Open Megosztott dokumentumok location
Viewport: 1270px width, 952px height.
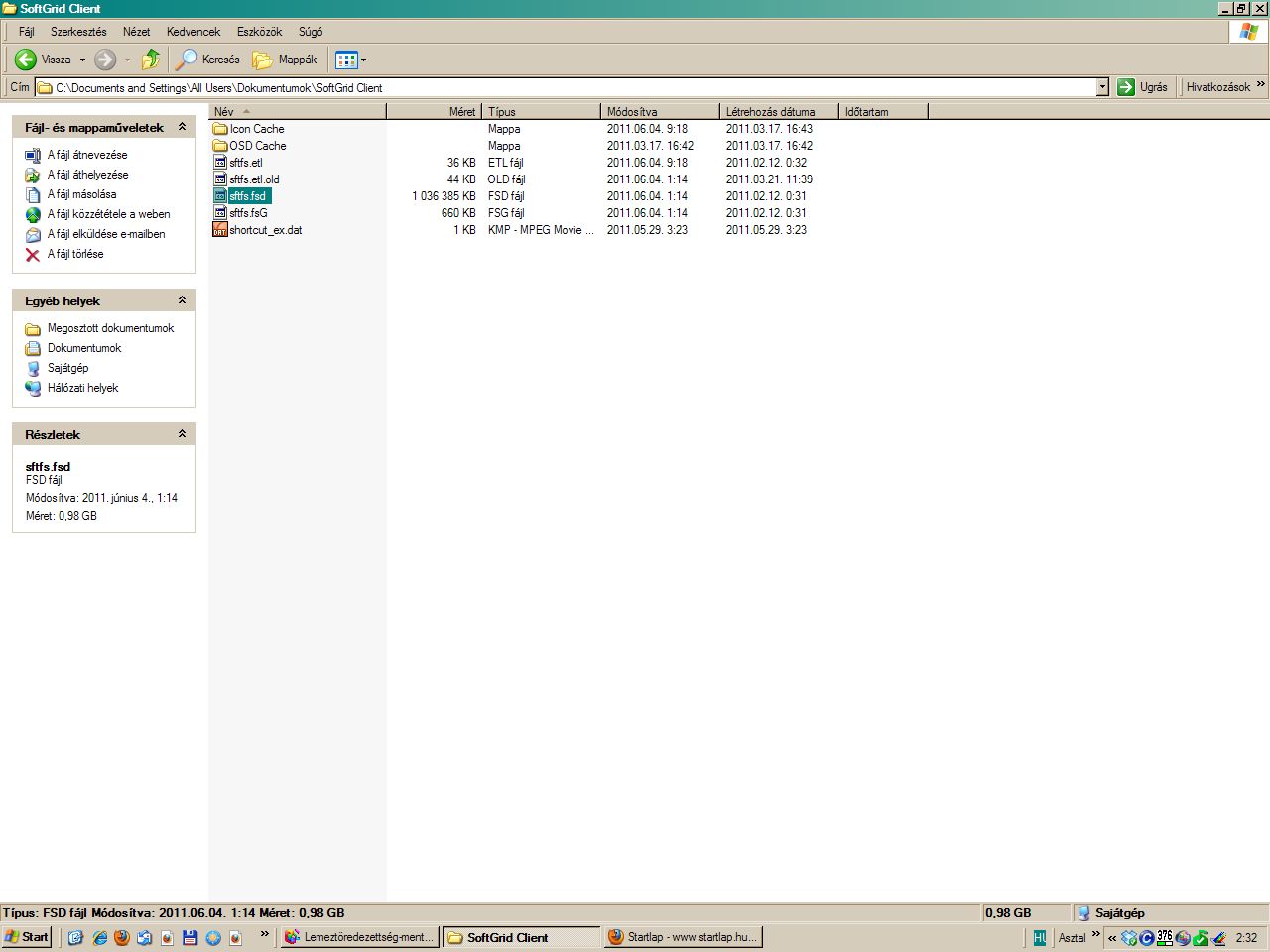click(110, 328)
